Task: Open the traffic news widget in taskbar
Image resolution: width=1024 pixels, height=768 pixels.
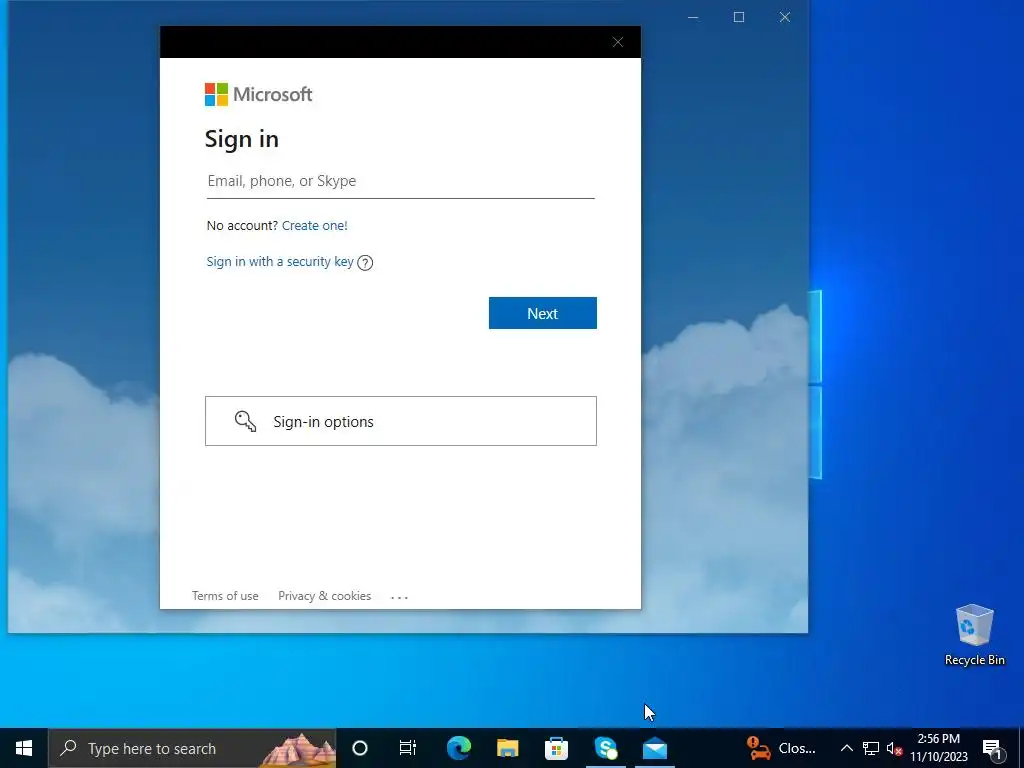Action: tap(781, 748)
